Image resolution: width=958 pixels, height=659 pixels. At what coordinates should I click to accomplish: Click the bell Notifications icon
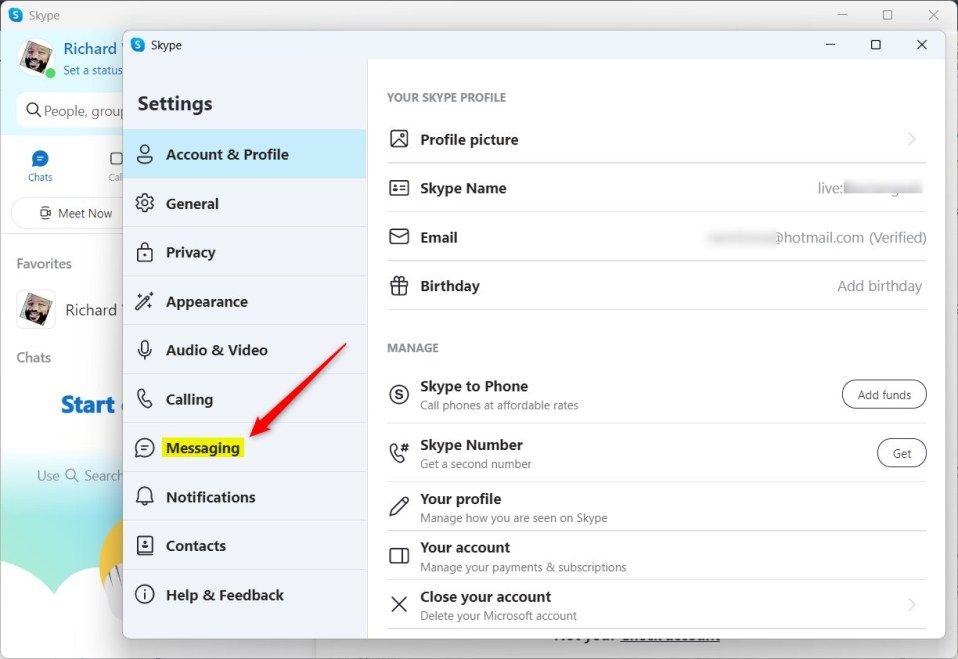pyautogui.click(x=145, y=496)
